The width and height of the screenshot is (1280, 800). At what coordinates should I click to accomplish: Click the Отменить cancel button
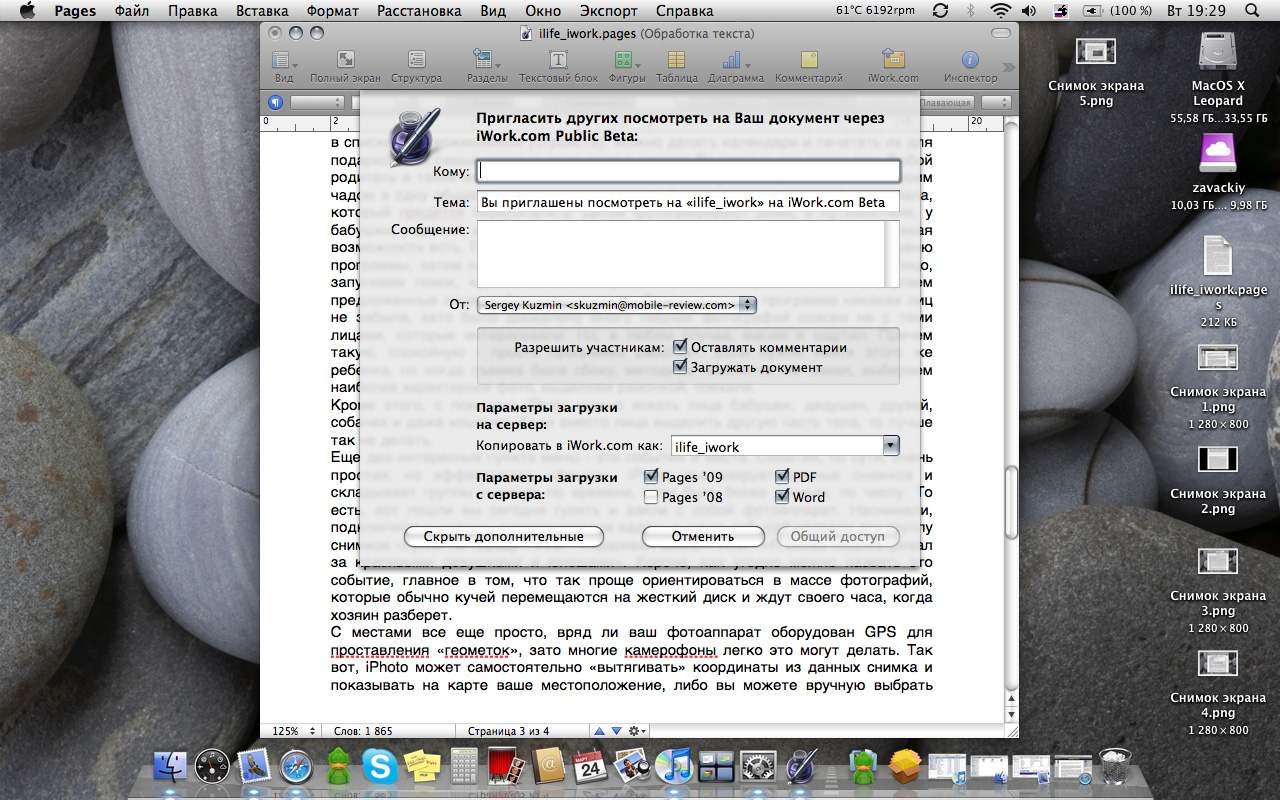tap(703, 536)
